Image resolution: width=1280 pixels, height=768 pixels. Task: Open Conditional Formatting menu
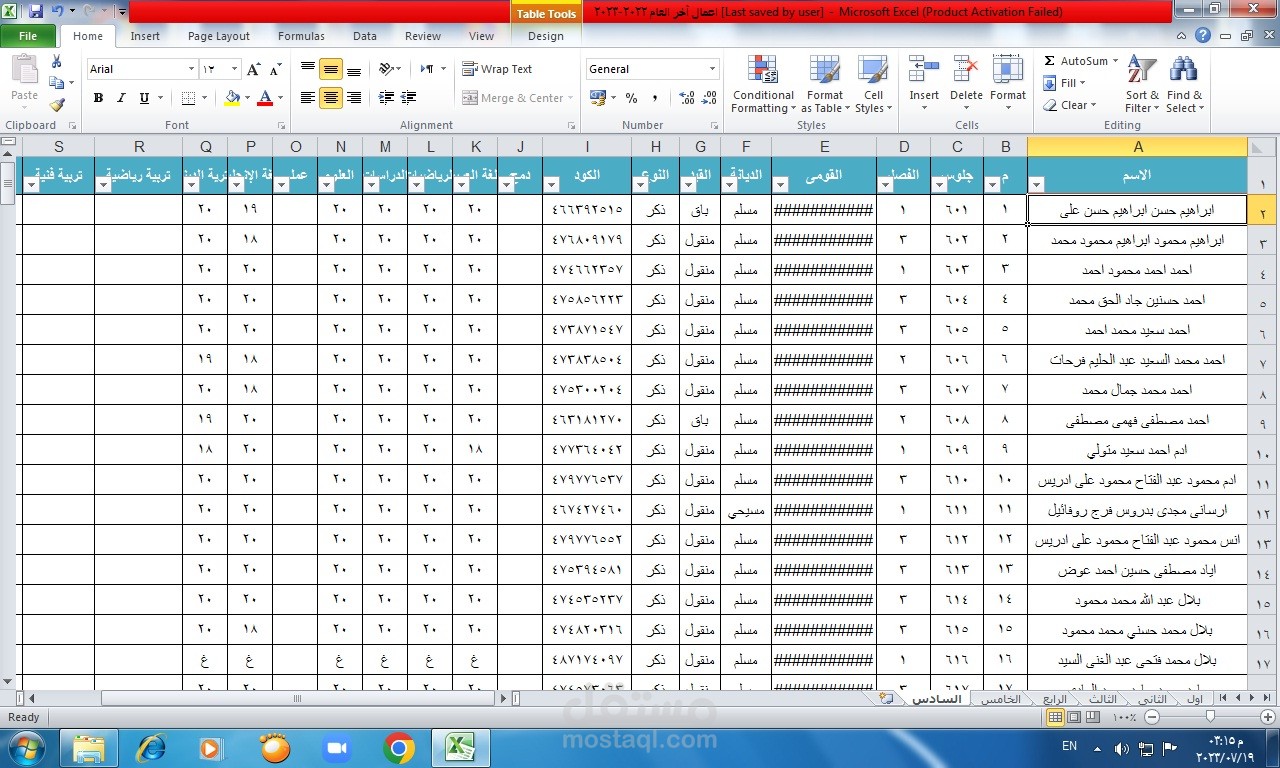[x=763, y=85]
